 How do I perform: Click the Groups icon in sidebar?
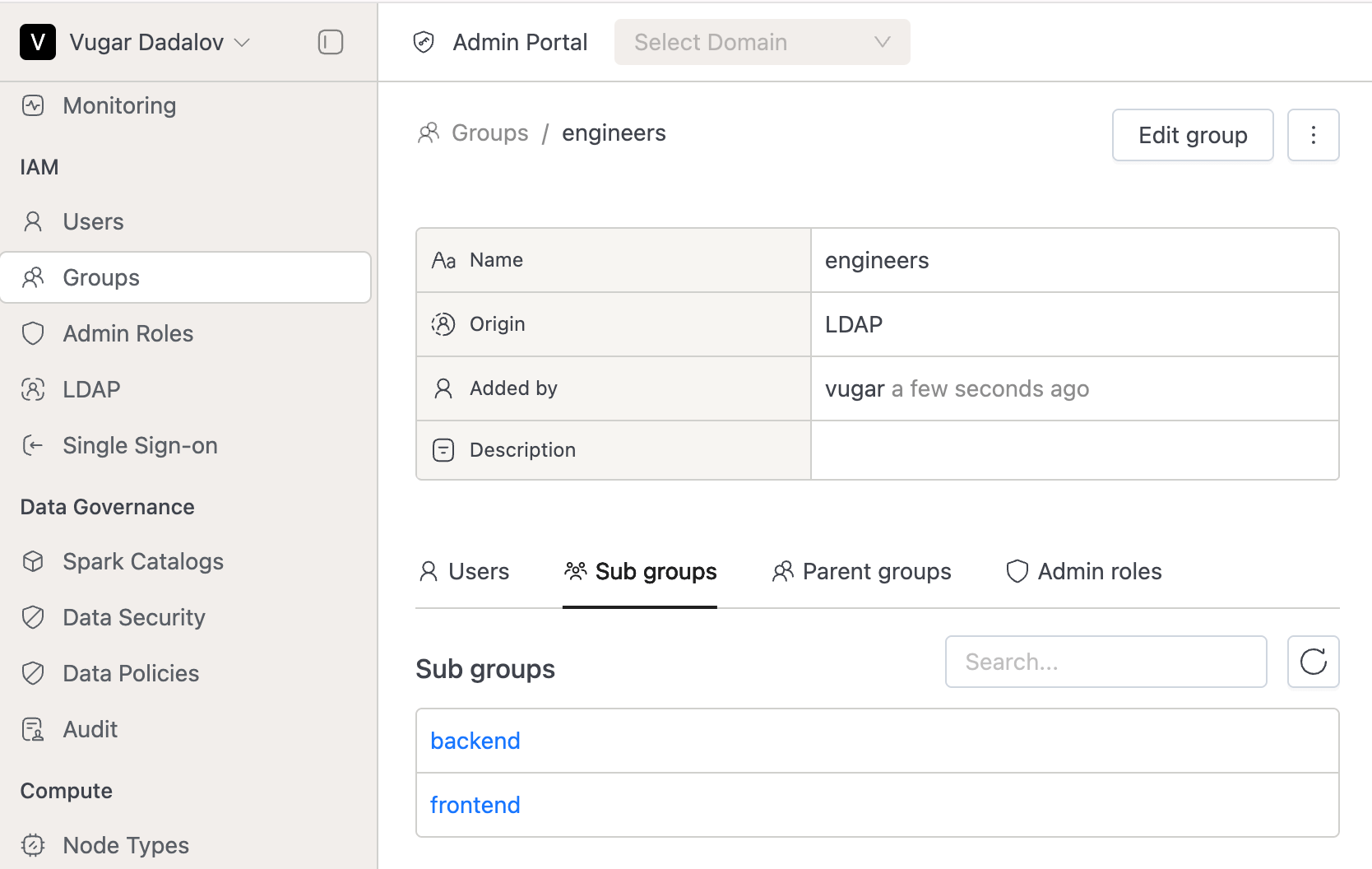click(33, 277)
